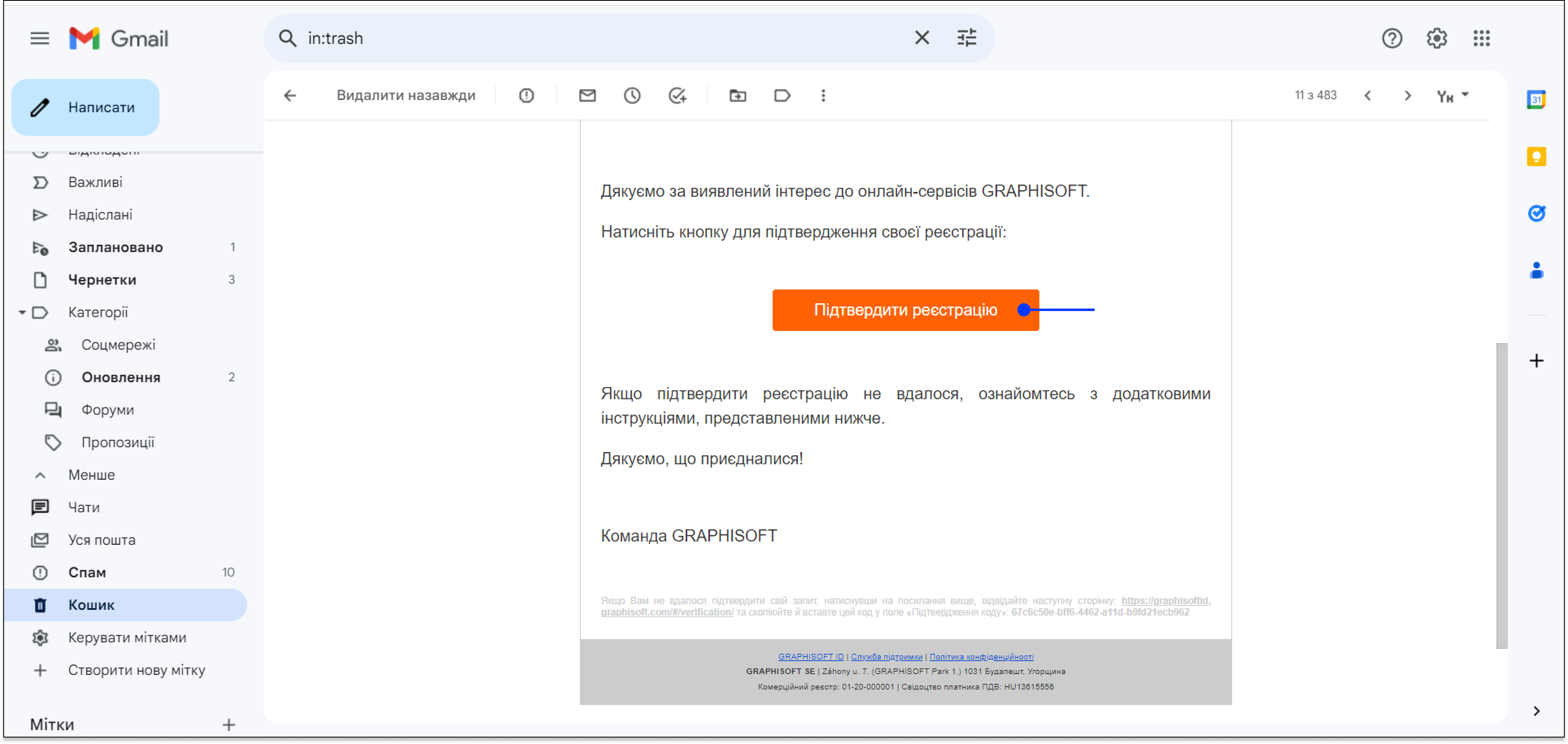Click the Report spam icon in toolbar
Viewport: 1568px width, 744px height.
coord(526,96)
